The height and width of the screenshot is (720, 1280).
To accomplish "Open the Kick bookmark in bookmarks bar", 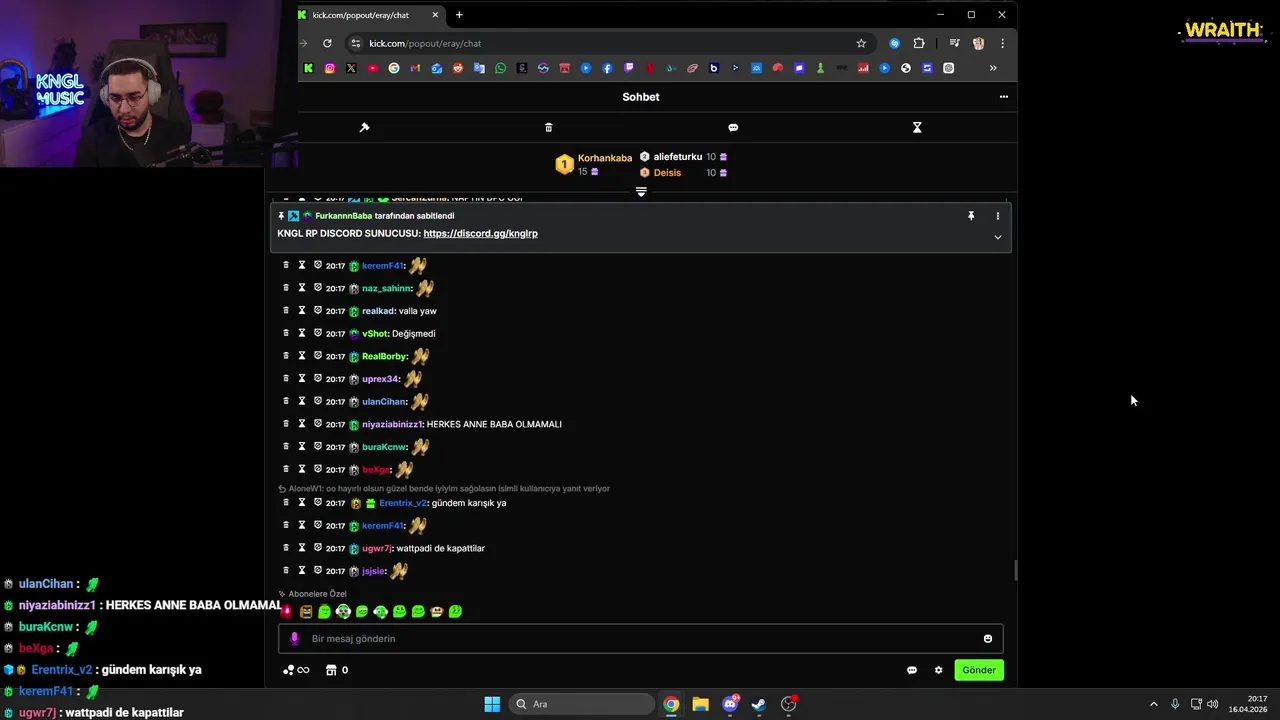I will coord(308,68).
